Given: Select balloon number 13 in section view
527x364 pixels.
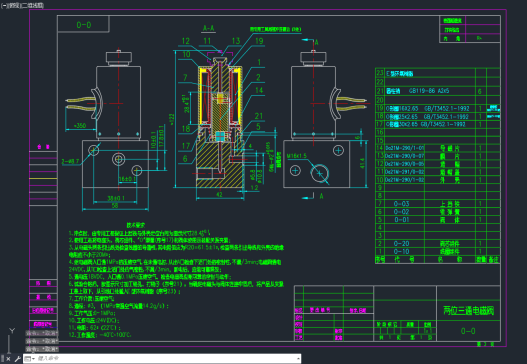Looking at the screenshot, I should 236,41.
